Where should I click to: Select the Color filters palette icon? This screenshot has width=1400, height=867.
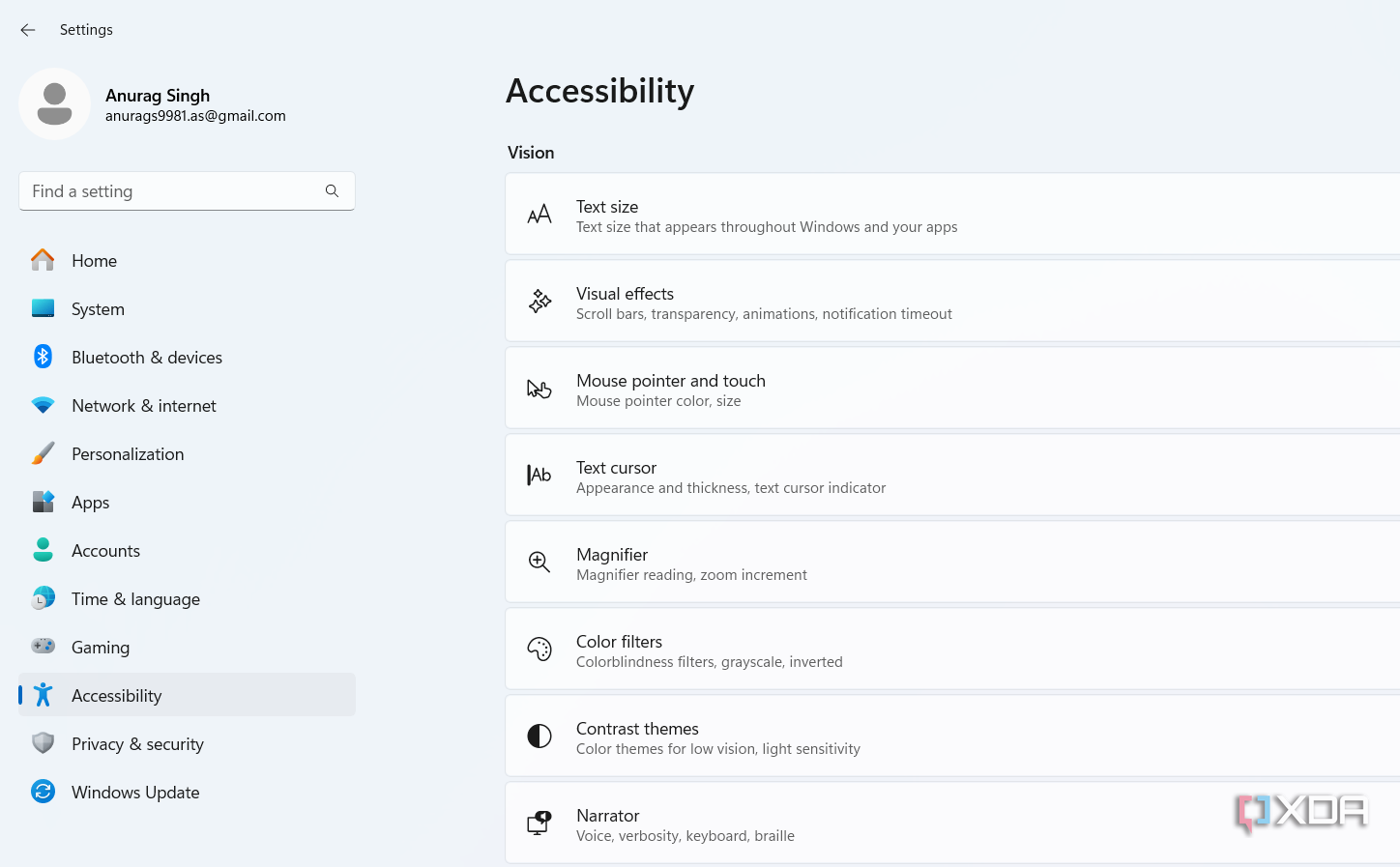click(540, 650)
